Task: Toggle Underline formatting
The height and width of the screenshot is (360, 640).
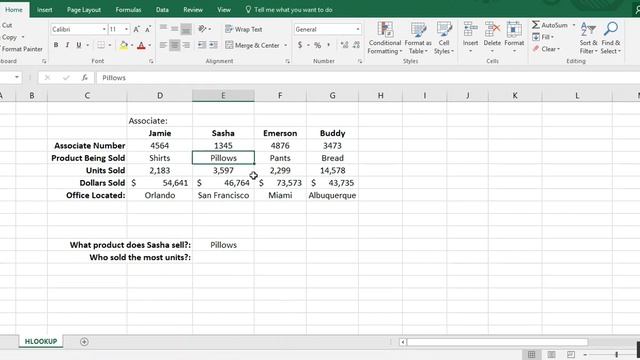Action: [78, 45]
